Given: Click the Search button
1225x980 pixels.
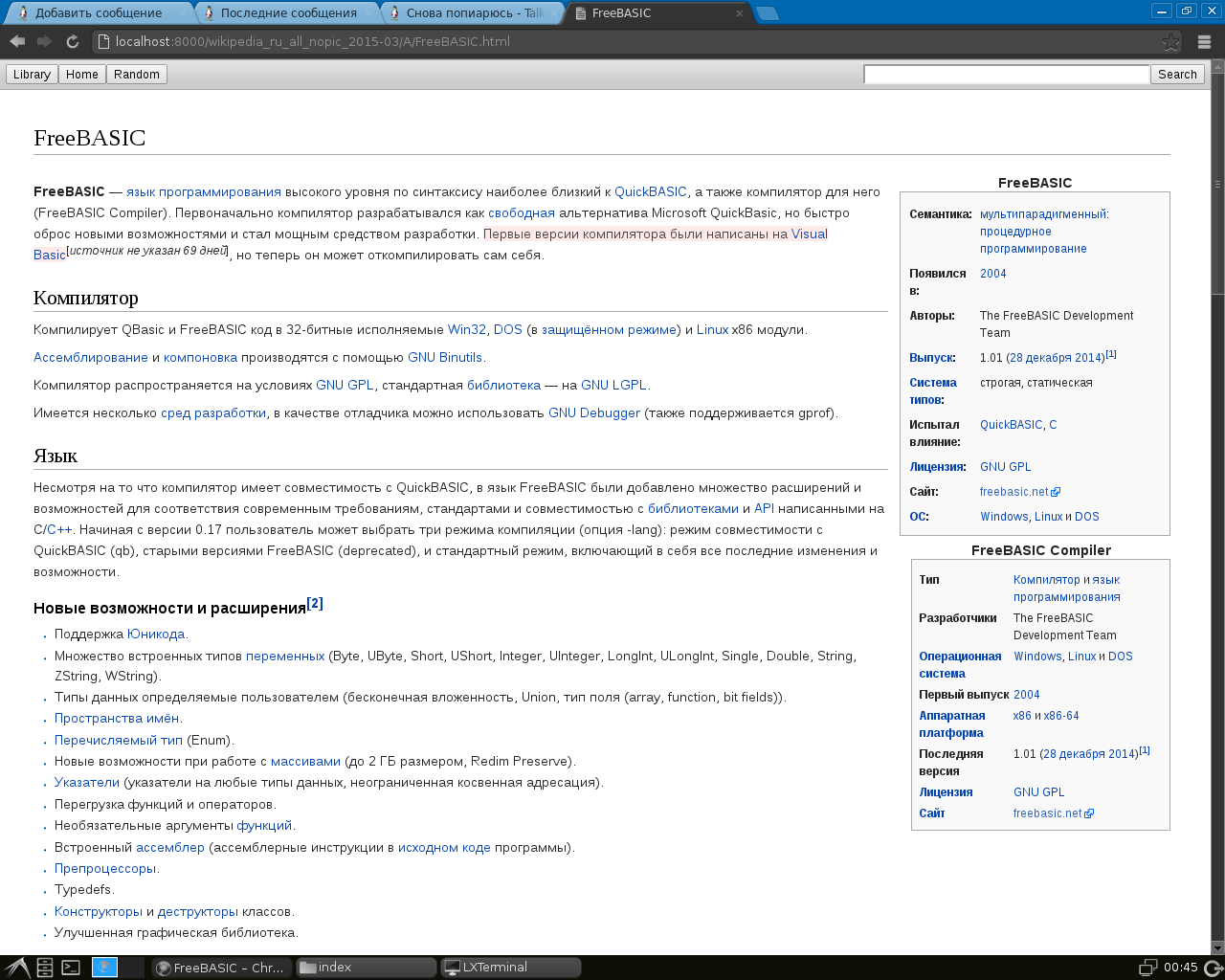Looking at the screenshot, I should (1177, 75).
